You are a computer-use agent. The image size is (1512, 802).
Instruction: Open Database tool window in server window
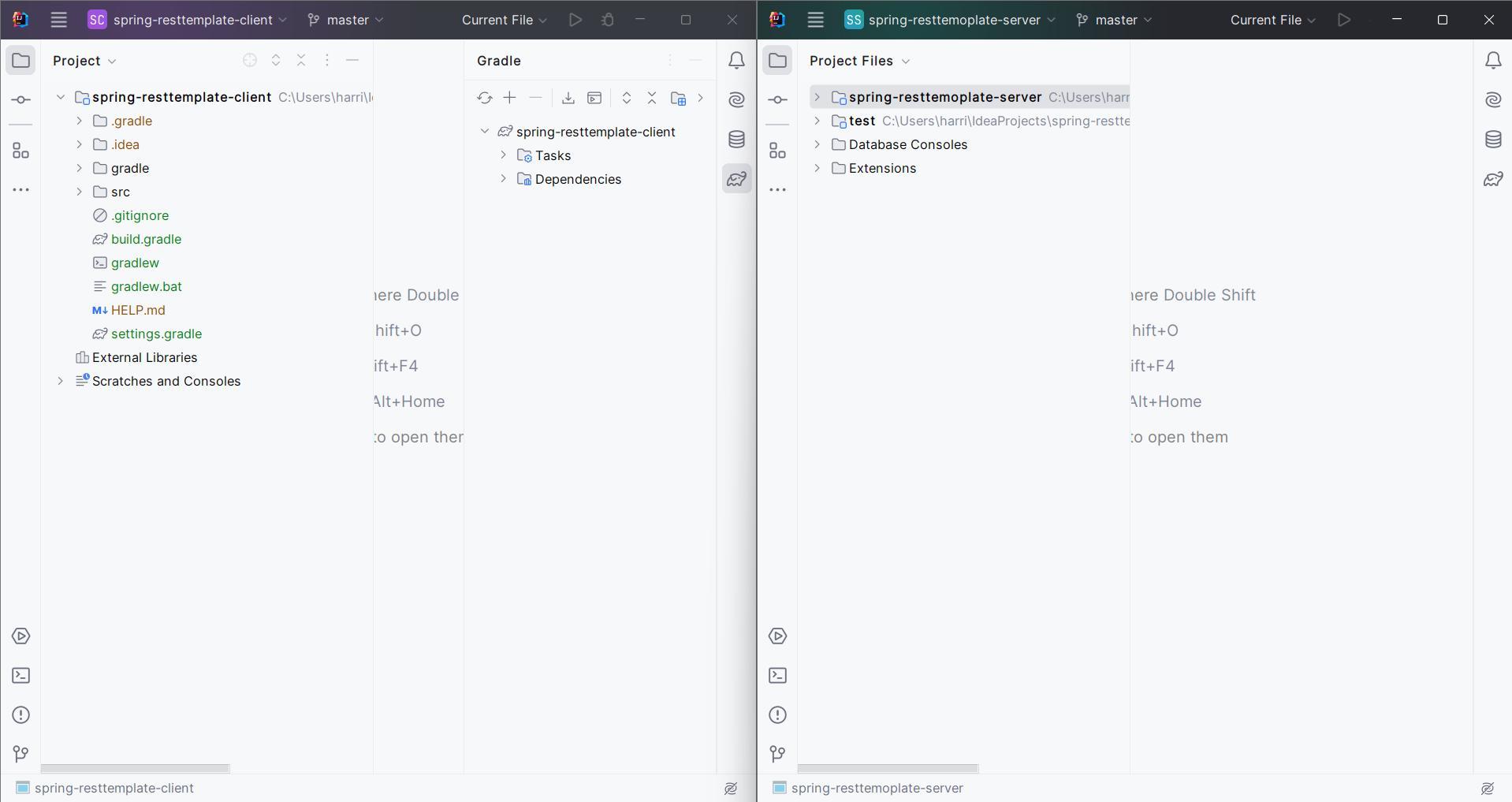coord(1493,140)
